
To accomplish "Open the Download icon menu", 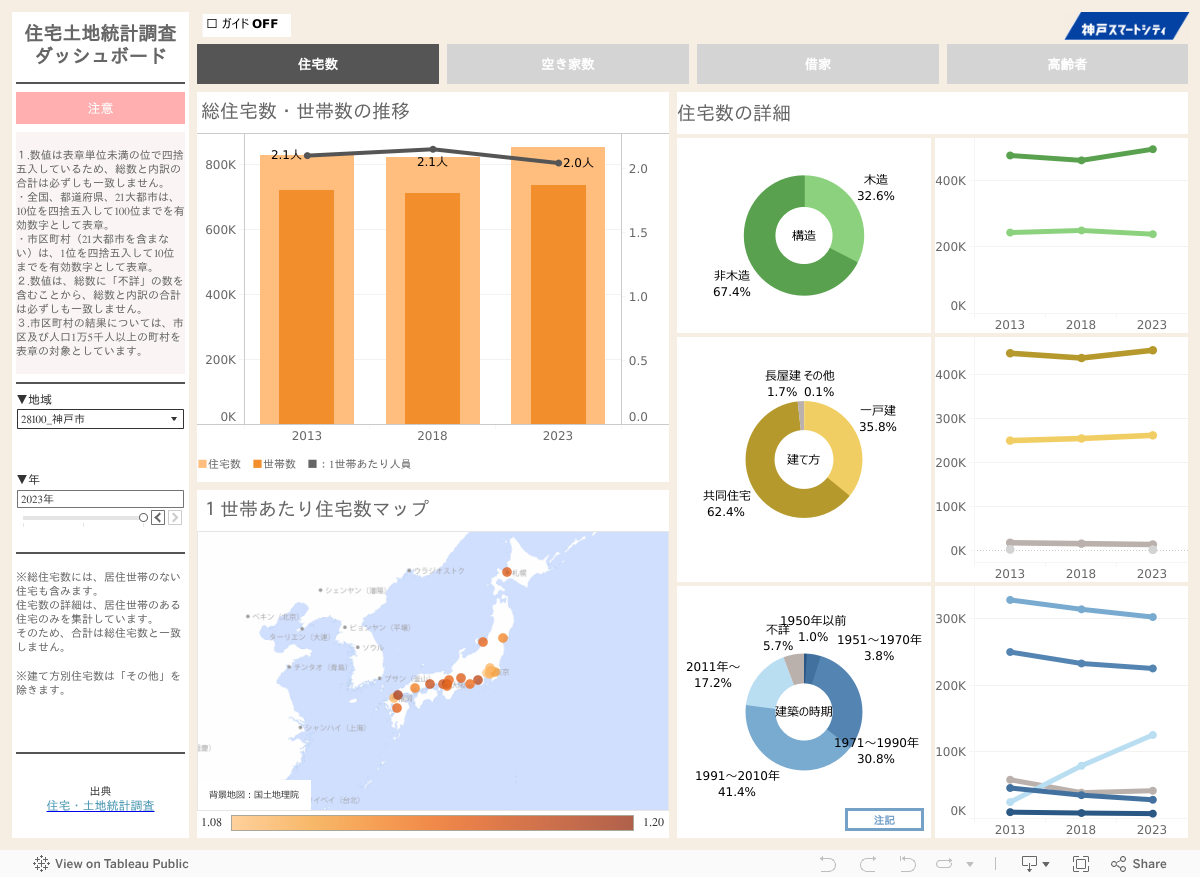I will pyautogui.click(x=1034, y=863).
